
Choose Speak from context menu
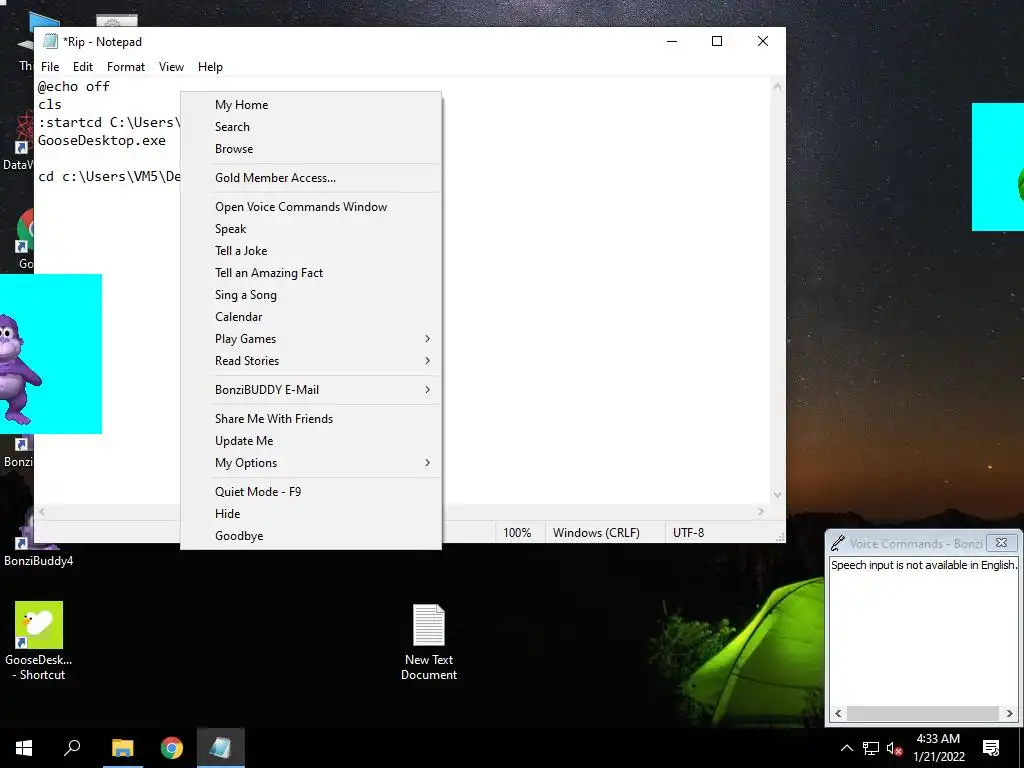pyautogui.click(x=311, y=229)
